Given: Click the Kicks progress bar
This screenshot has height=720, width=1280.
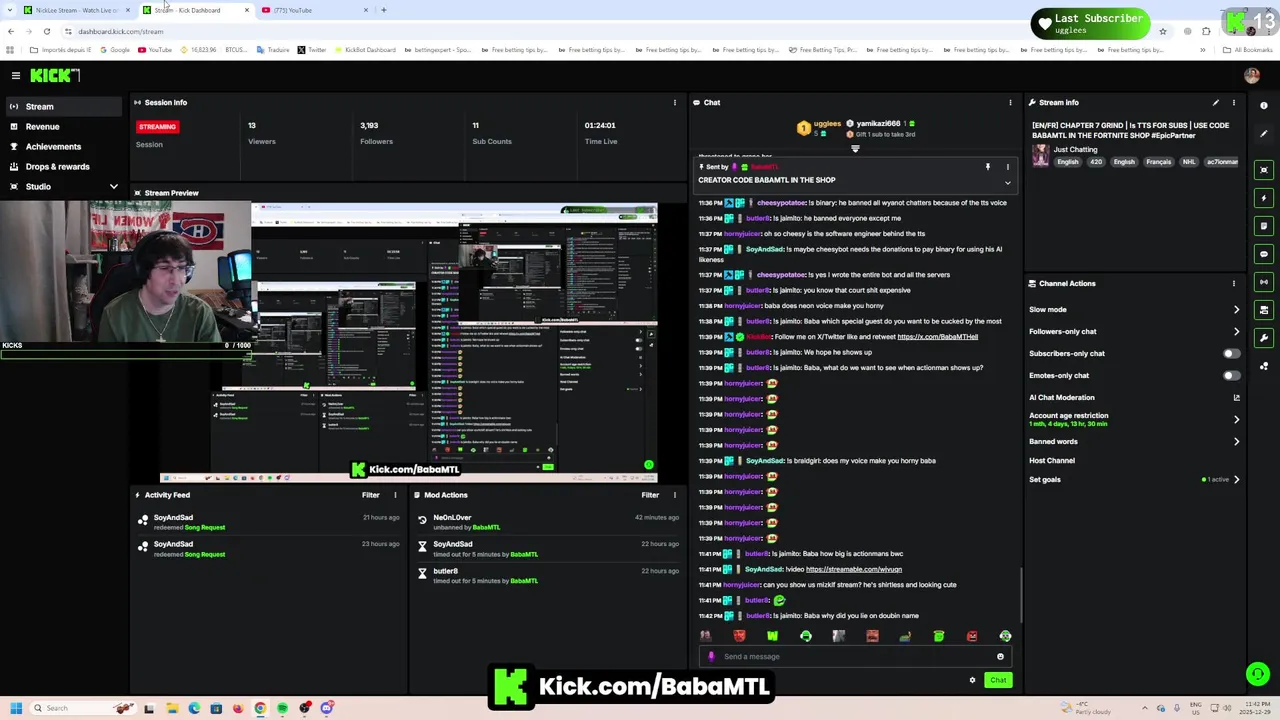Looking at the screenshot, I should 125,353.
